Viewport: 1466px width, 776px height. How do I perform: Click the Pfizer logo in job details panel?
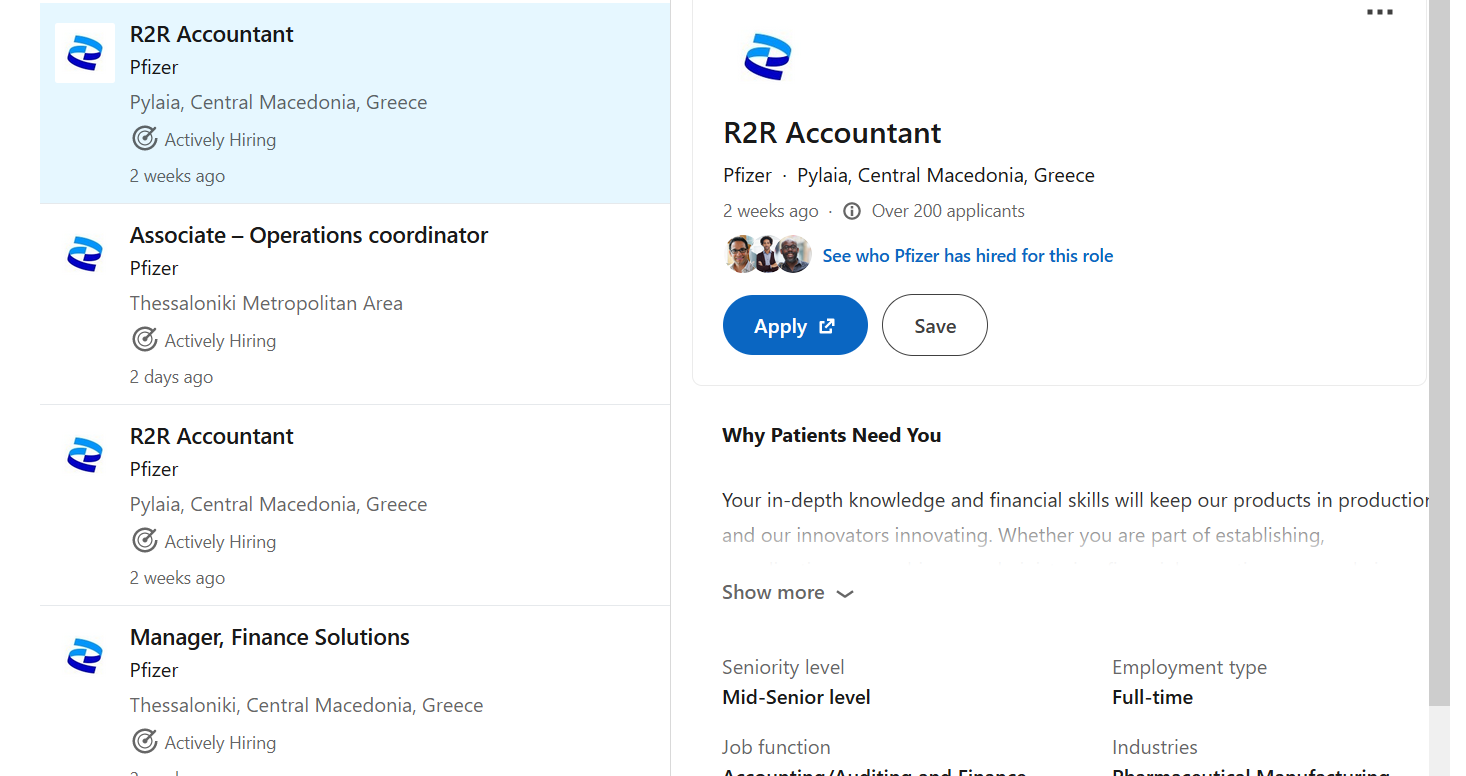(768, 56)
